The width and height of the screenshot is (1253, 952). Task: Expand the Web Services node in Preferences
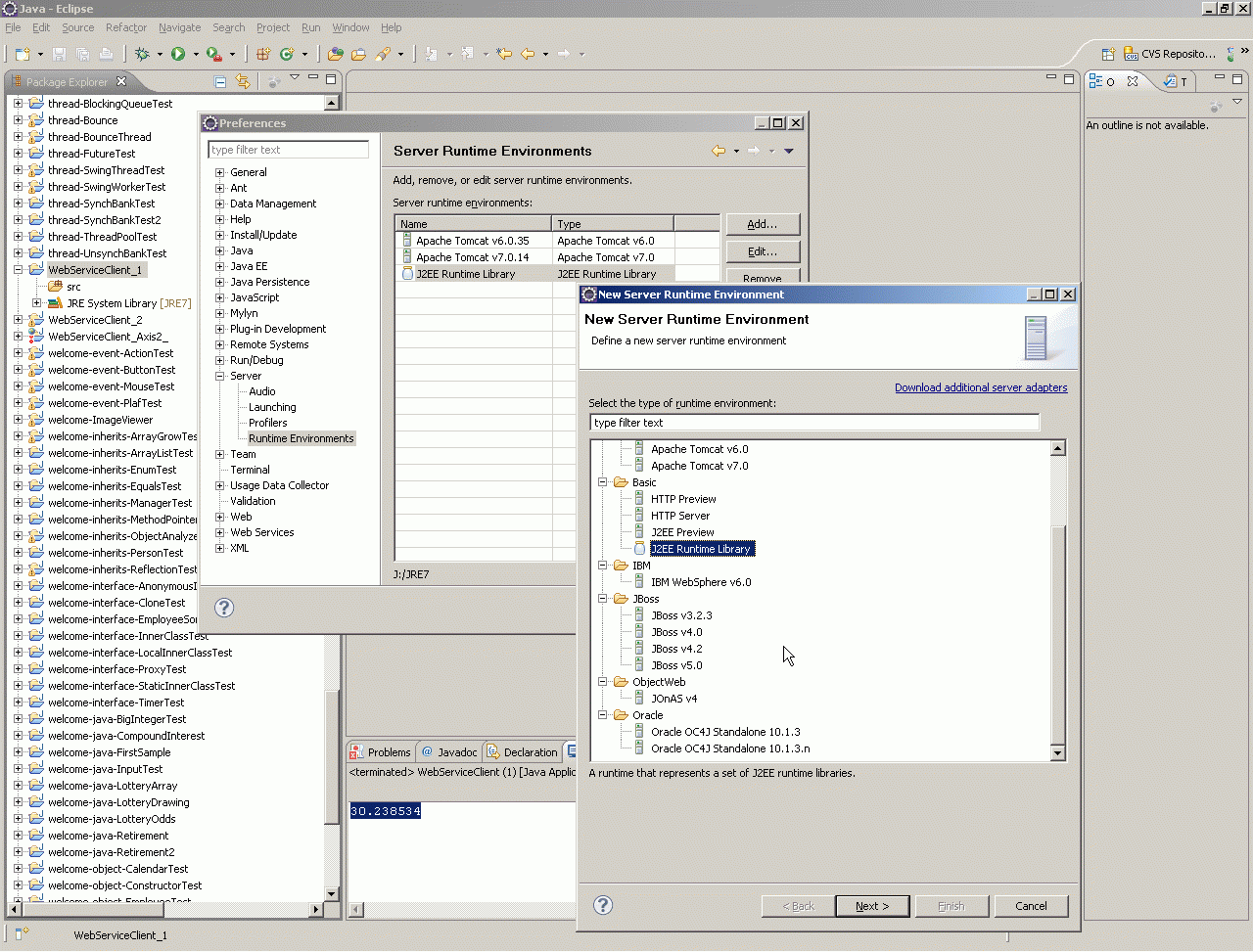coord(220,532)
